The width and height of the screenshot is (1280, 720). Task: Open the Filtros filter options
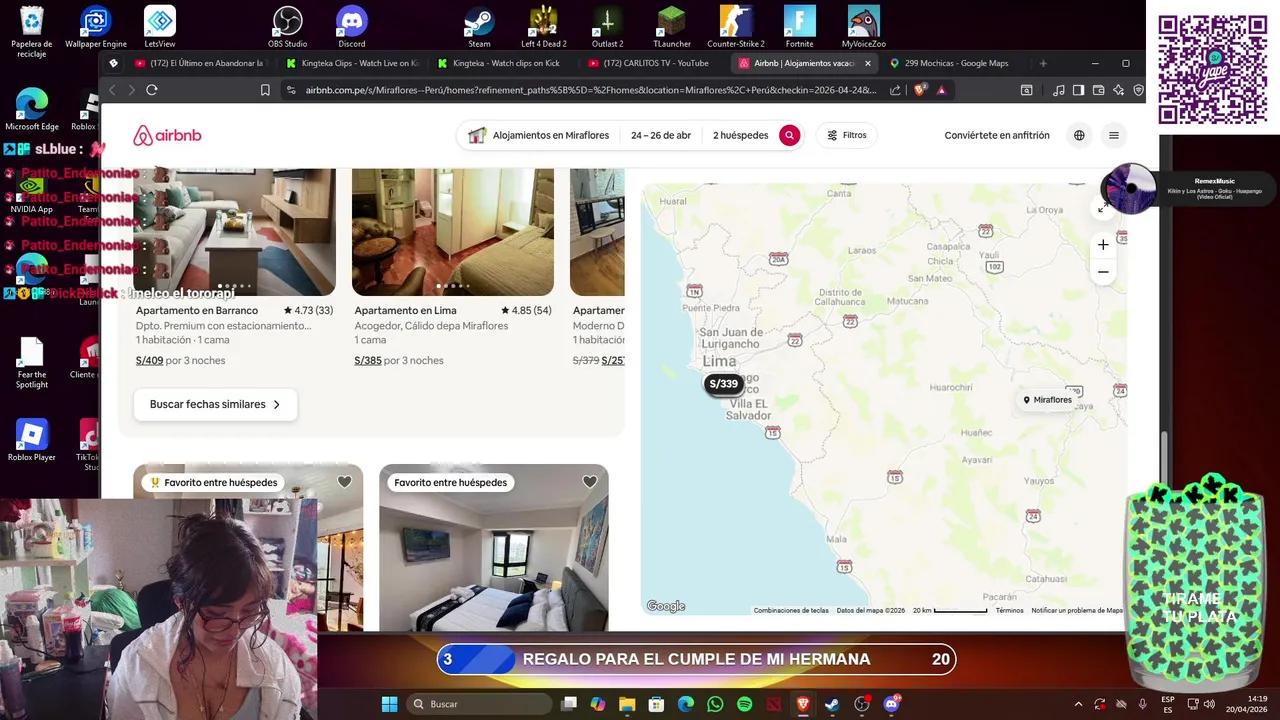point(846,135)
